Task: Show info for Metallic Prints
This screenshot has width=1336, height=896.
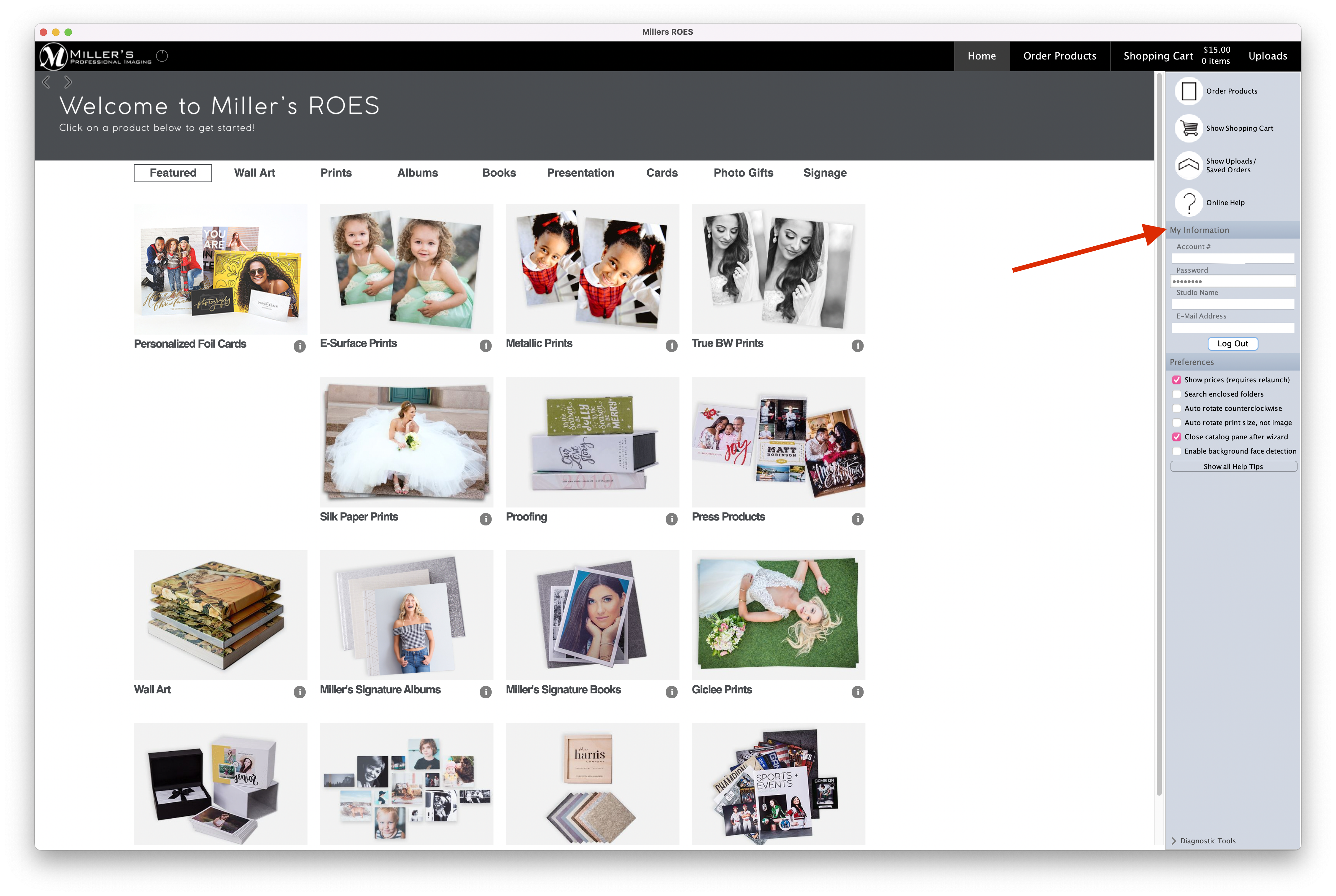Action: pyautogui.click(x=671, y=346)
